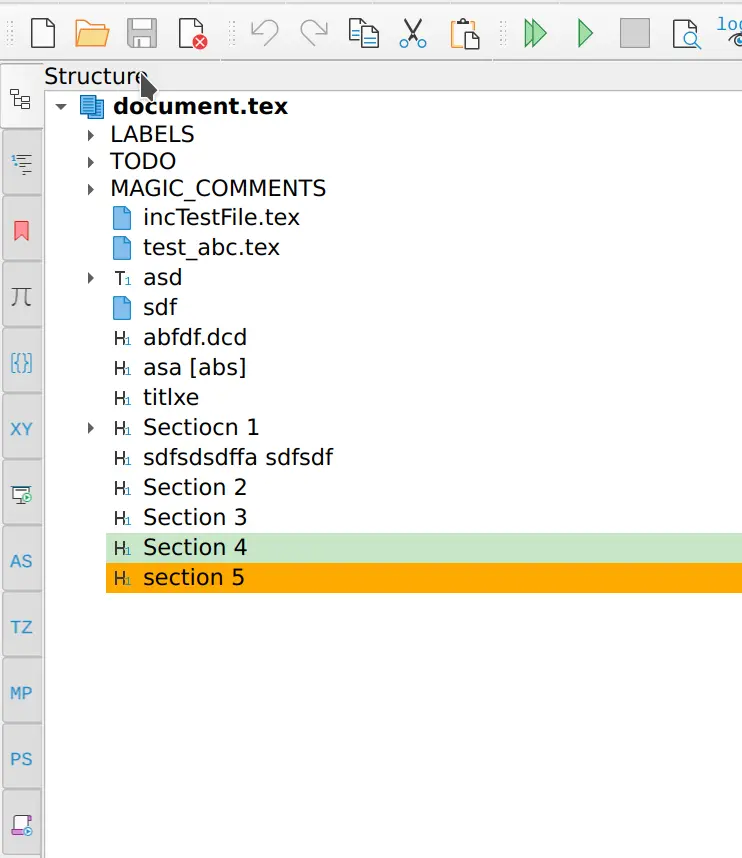Run Build & View double-arrow button
Screen dimensions: 742x858
tap(536, 34)
